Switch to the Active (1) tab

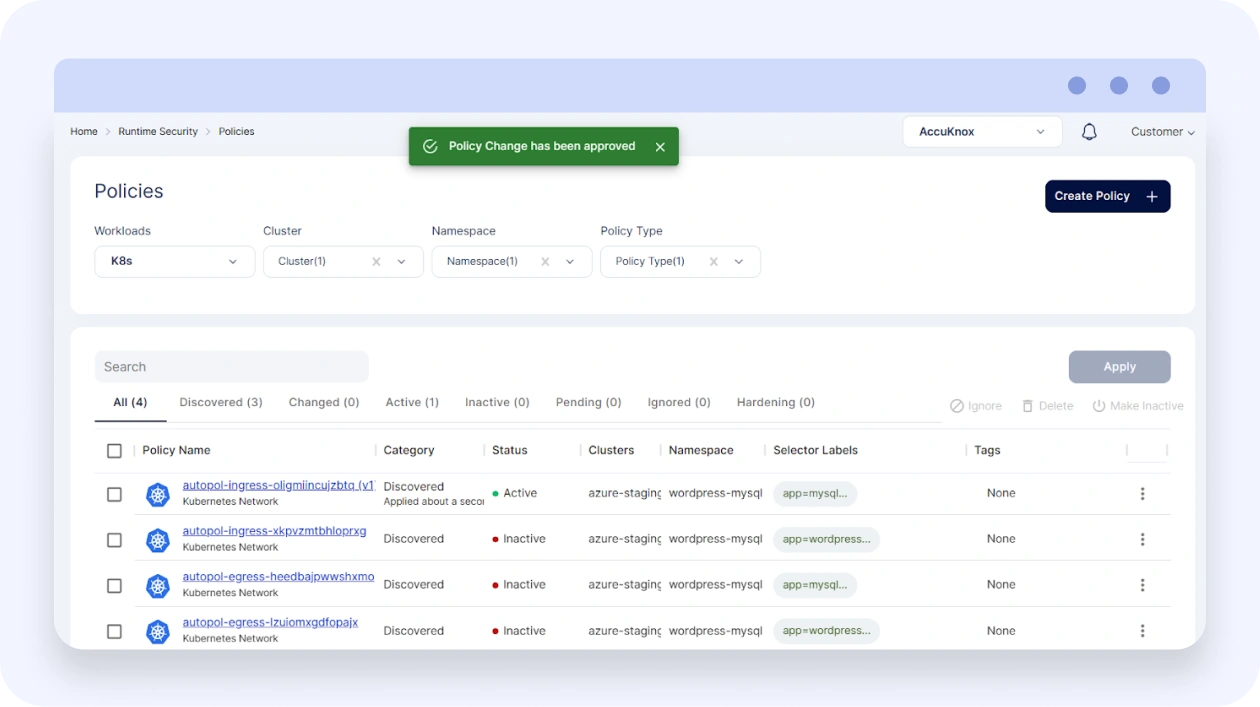[x=412, y=402]
